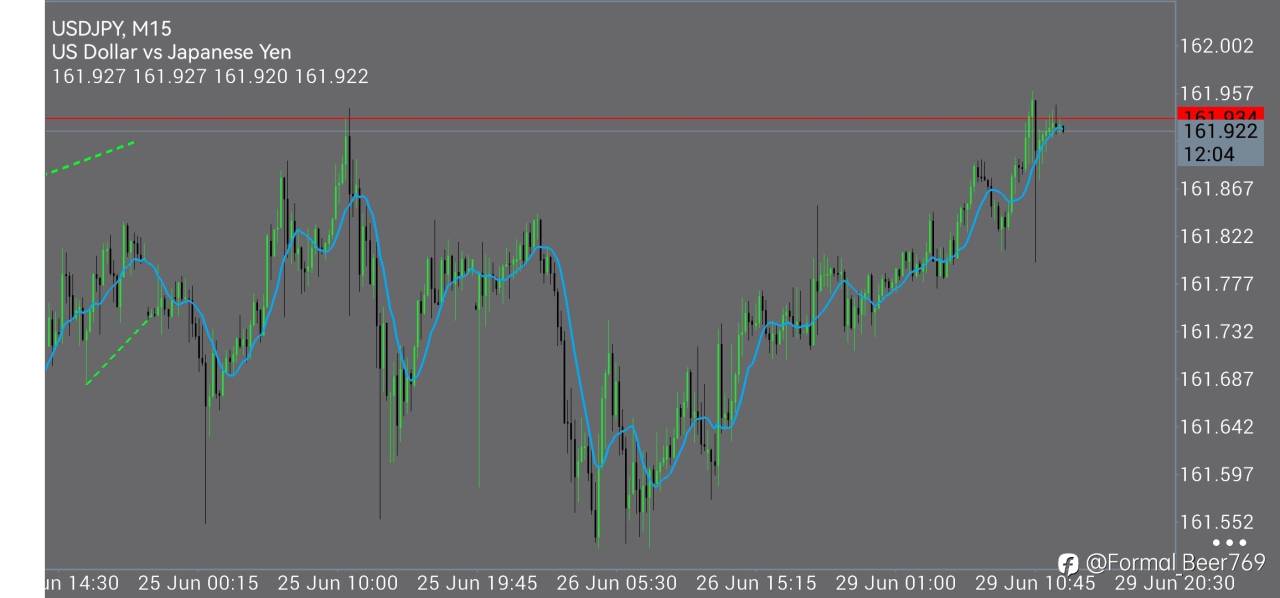Screen dimensions: 1280x598
Task: Open the three-dot more options menu
Action: tap(1229, 543)
